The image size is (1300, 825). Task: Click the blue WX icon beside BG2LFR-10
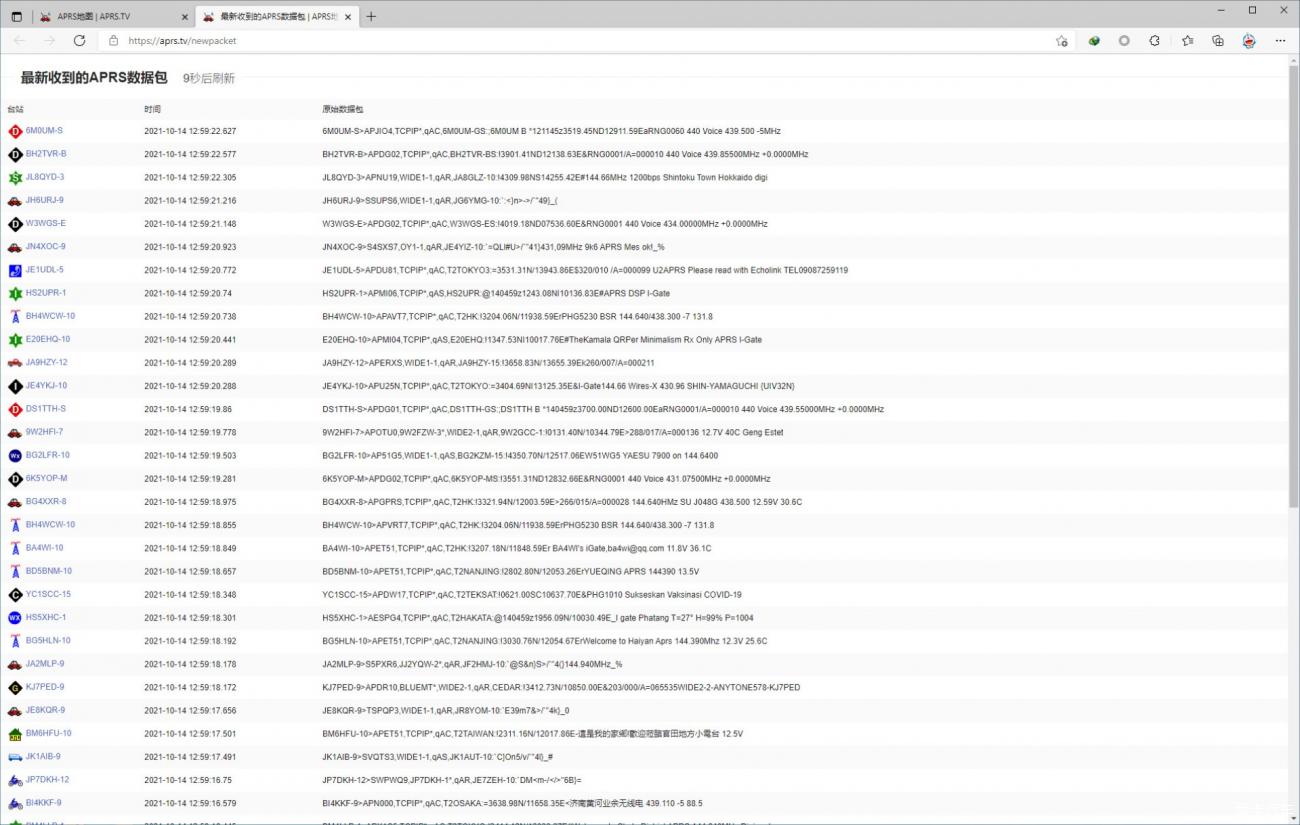point(15,455)
